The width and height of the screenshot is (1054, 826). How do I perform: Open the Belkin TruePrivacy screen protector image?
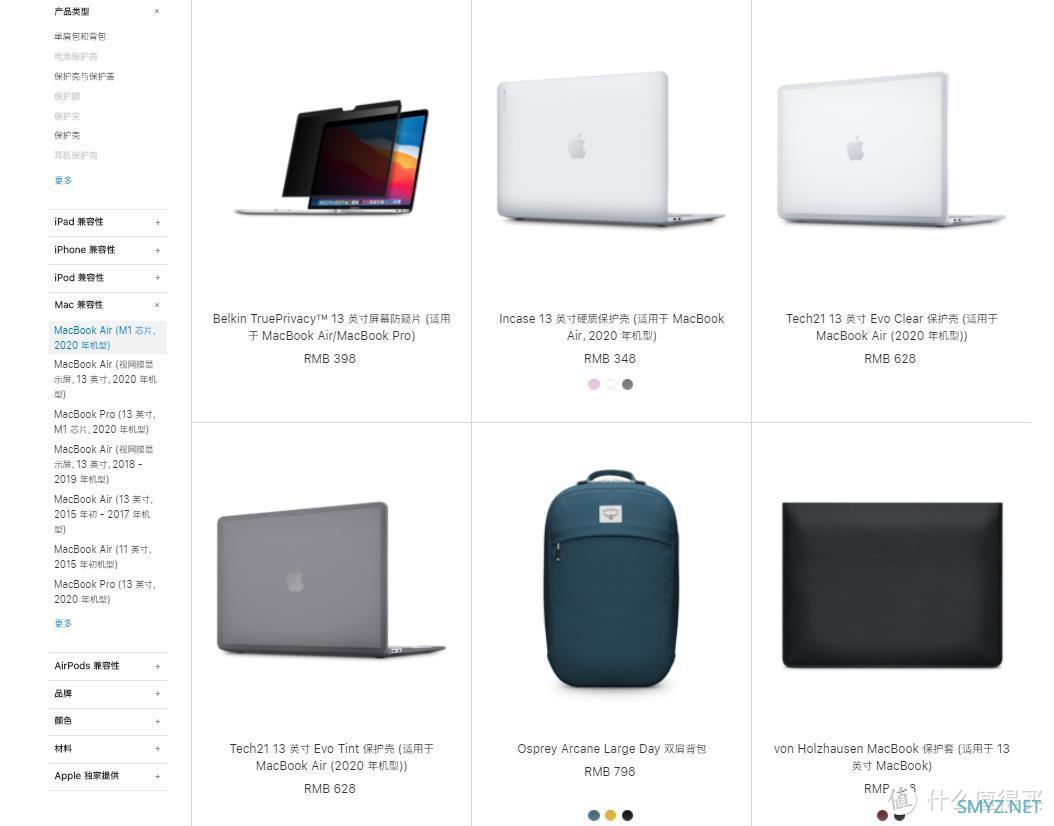[x=331, y=158]
